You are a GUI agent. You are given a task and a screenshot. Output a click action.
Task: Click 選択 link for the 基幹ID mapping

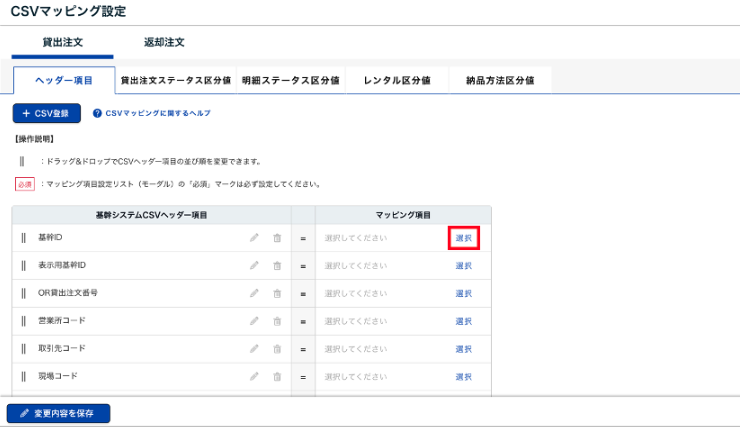pyautogui.click(x=463, y=238)
